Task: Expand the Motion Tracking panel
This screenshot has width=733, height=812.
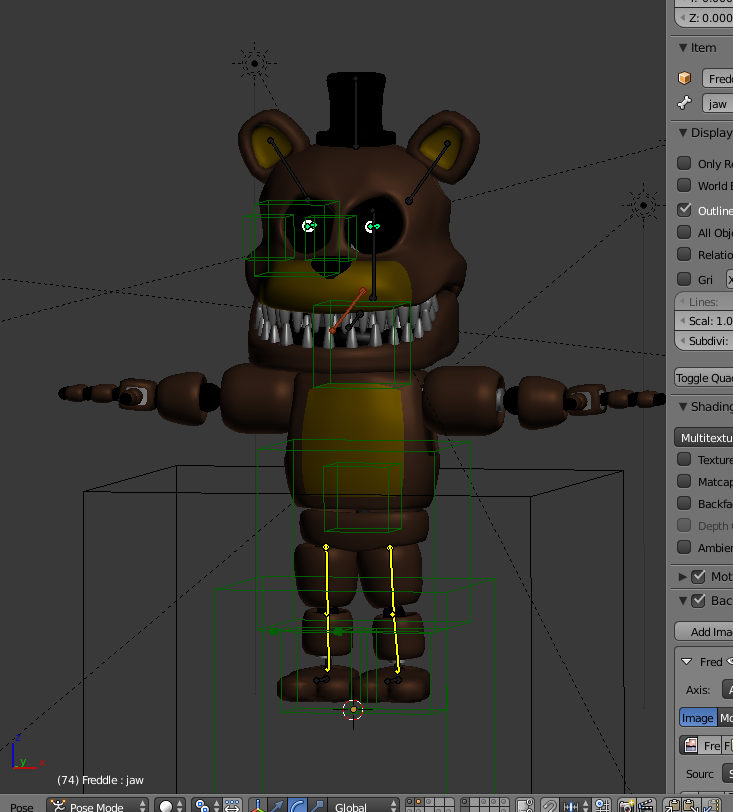Action: coord(683,576)
